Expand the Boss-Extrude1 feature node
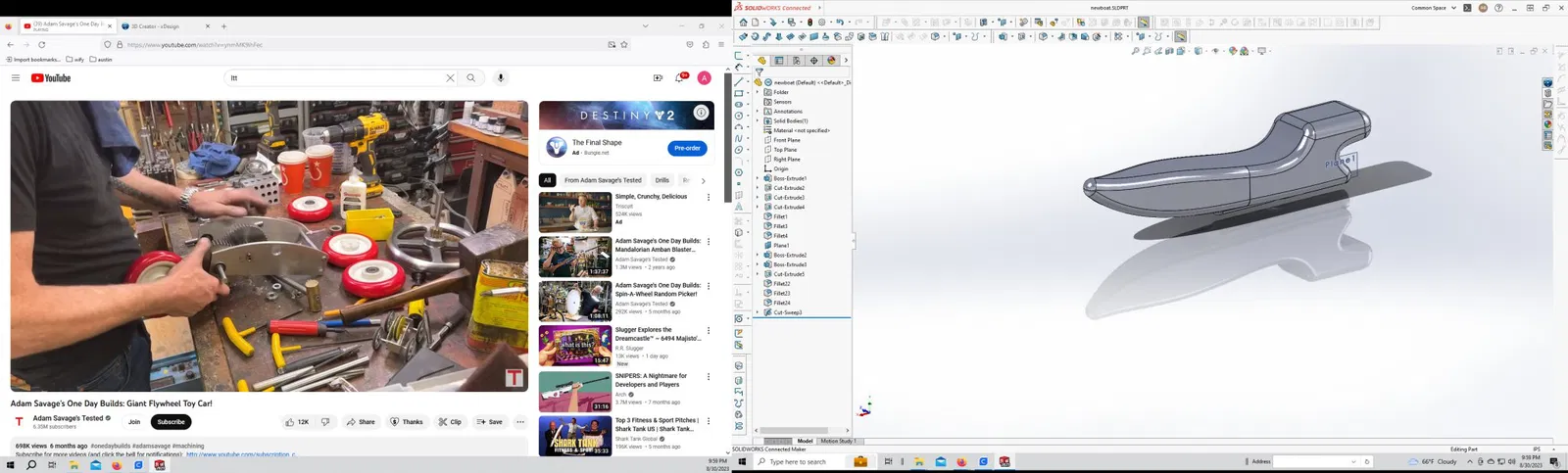The image size is (1568, 473). click(758, 178)
